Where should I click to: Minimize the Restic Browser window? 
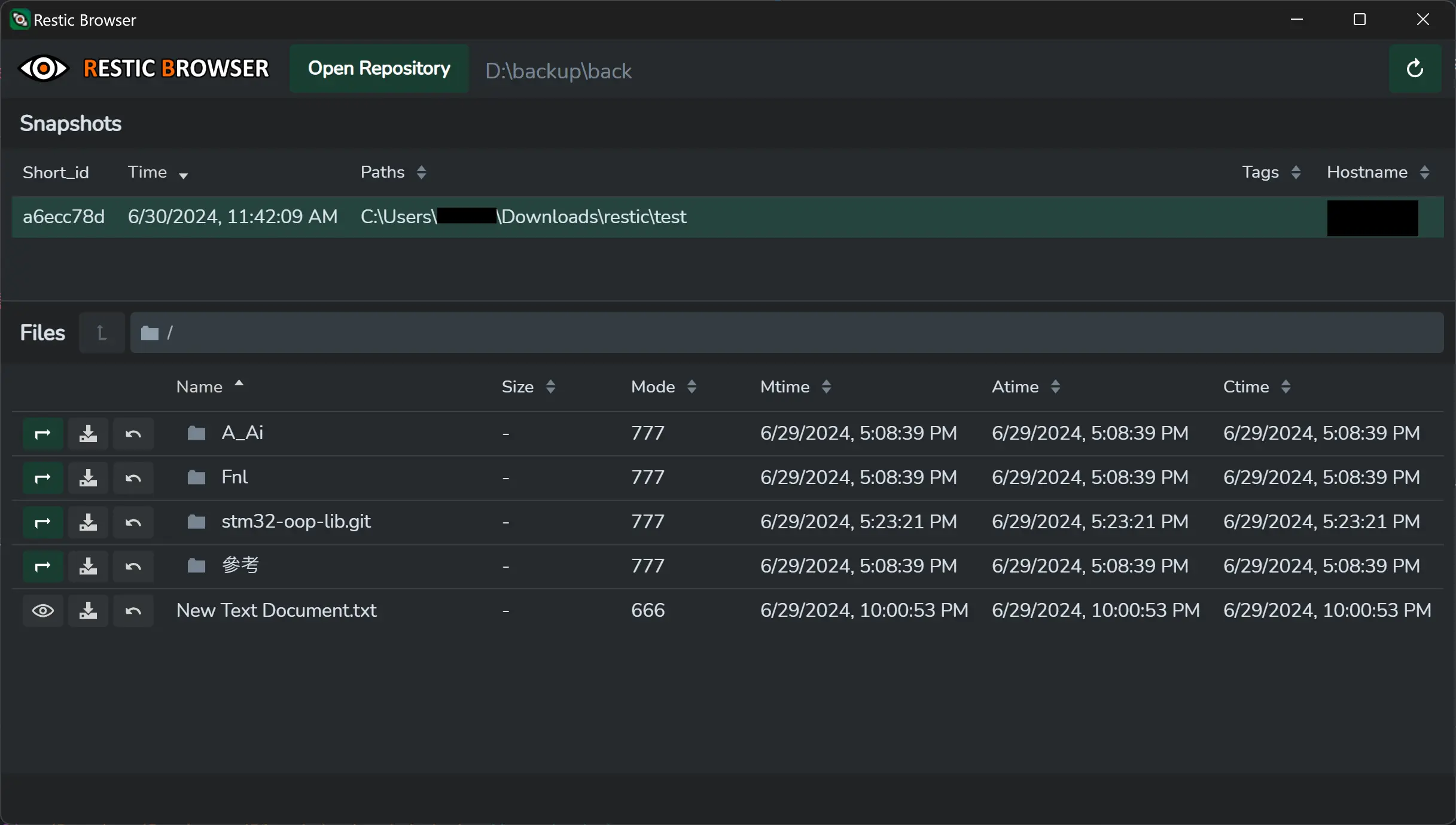click(1297, 20)
